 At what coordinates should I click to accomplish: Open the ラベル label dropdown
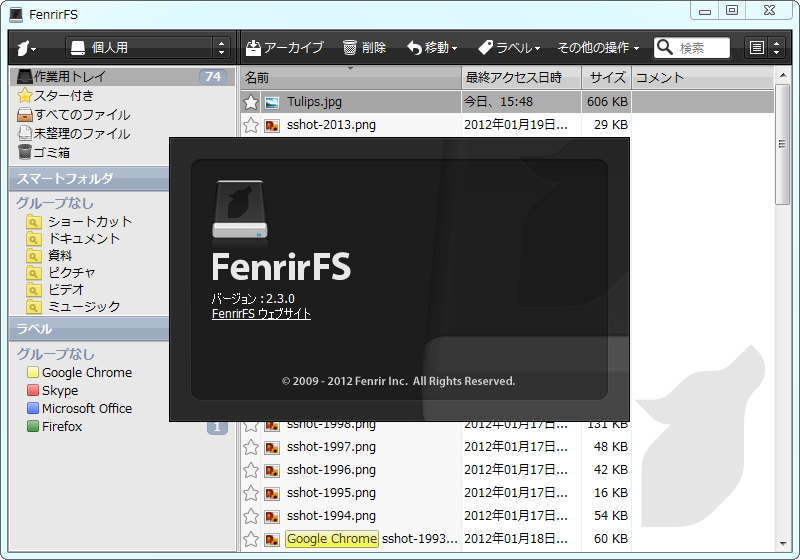[x=509, y=48]
